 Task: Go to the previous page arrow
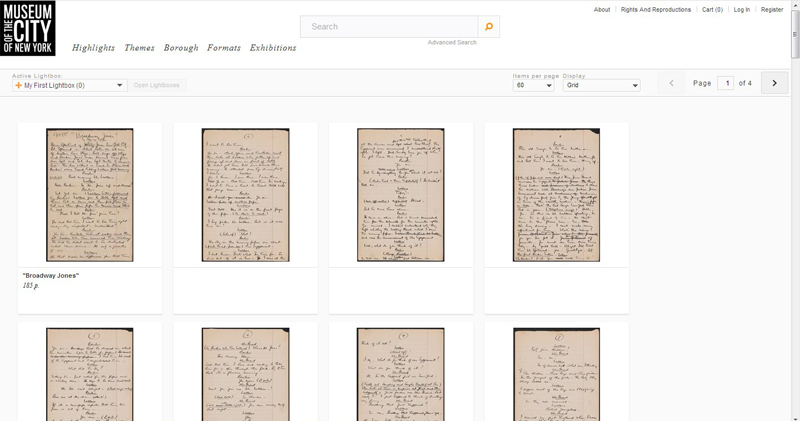[671, 83]
